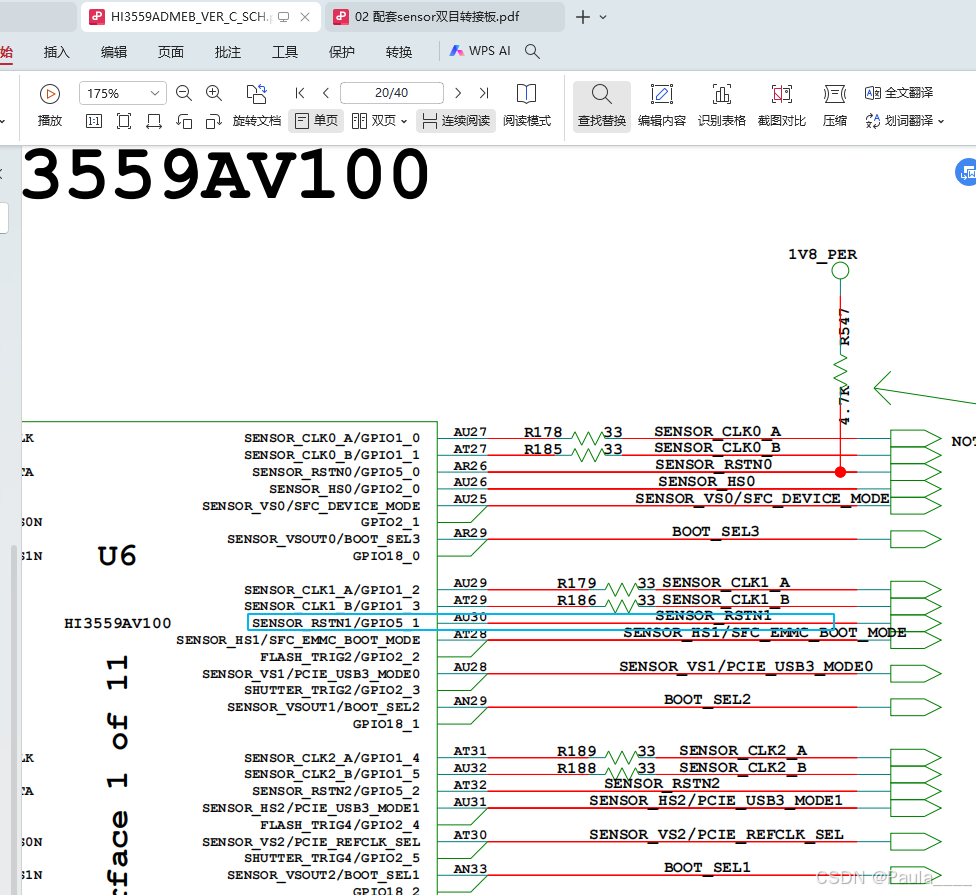Open the 批注 menu
Viewport: 976px width, 895px height.
tap(228, 52)
